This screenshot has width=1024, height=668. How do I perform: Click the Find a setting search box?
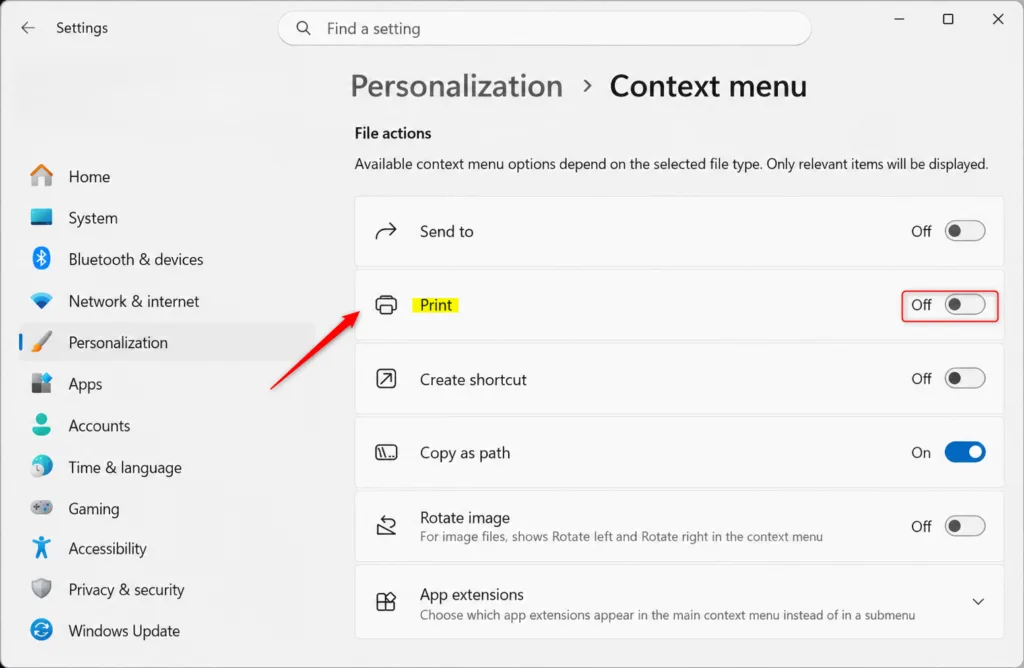click(545, 28)
